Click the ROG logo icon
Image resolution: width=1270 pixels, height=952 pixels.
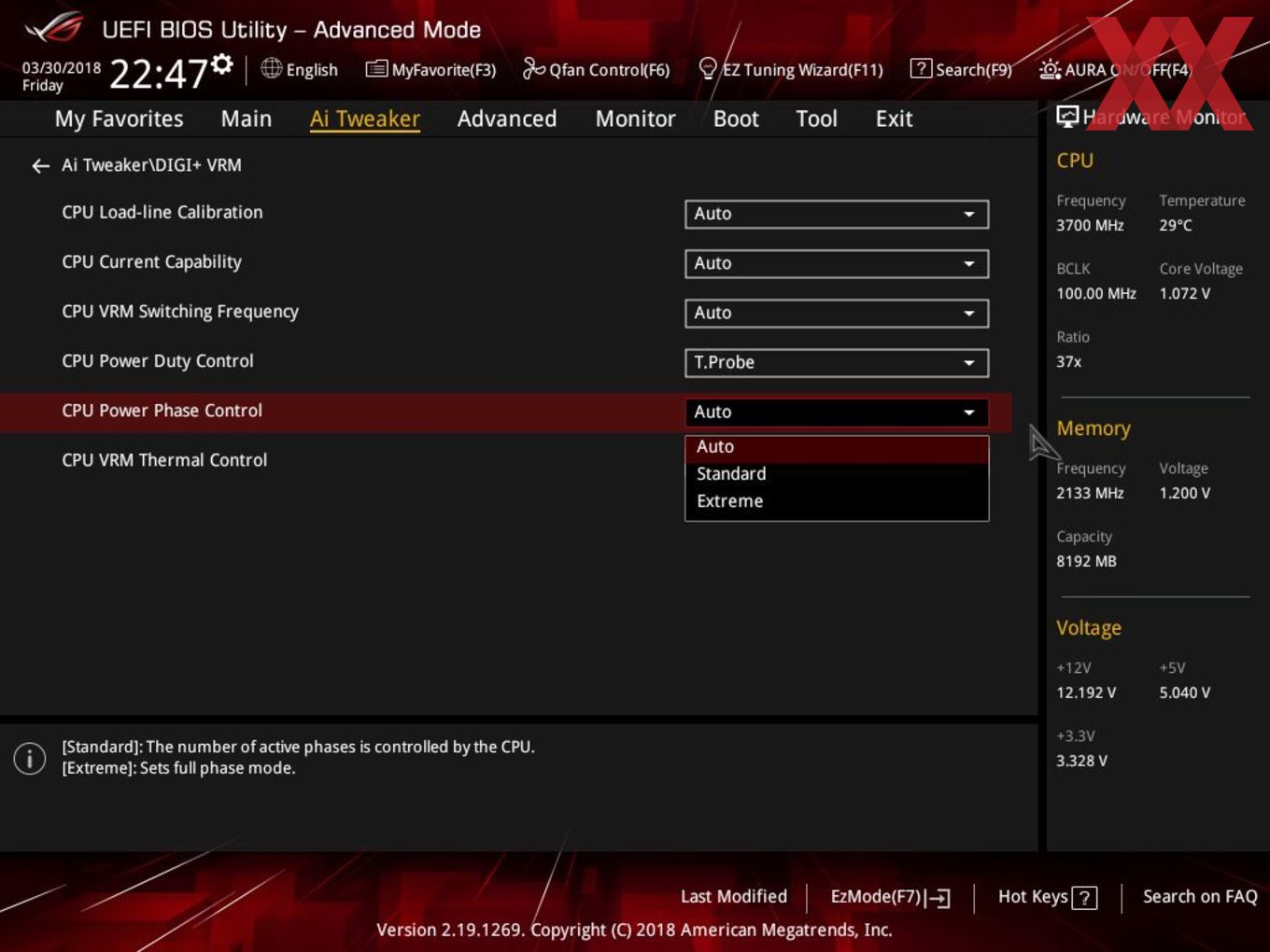click(x=53, y=27)
